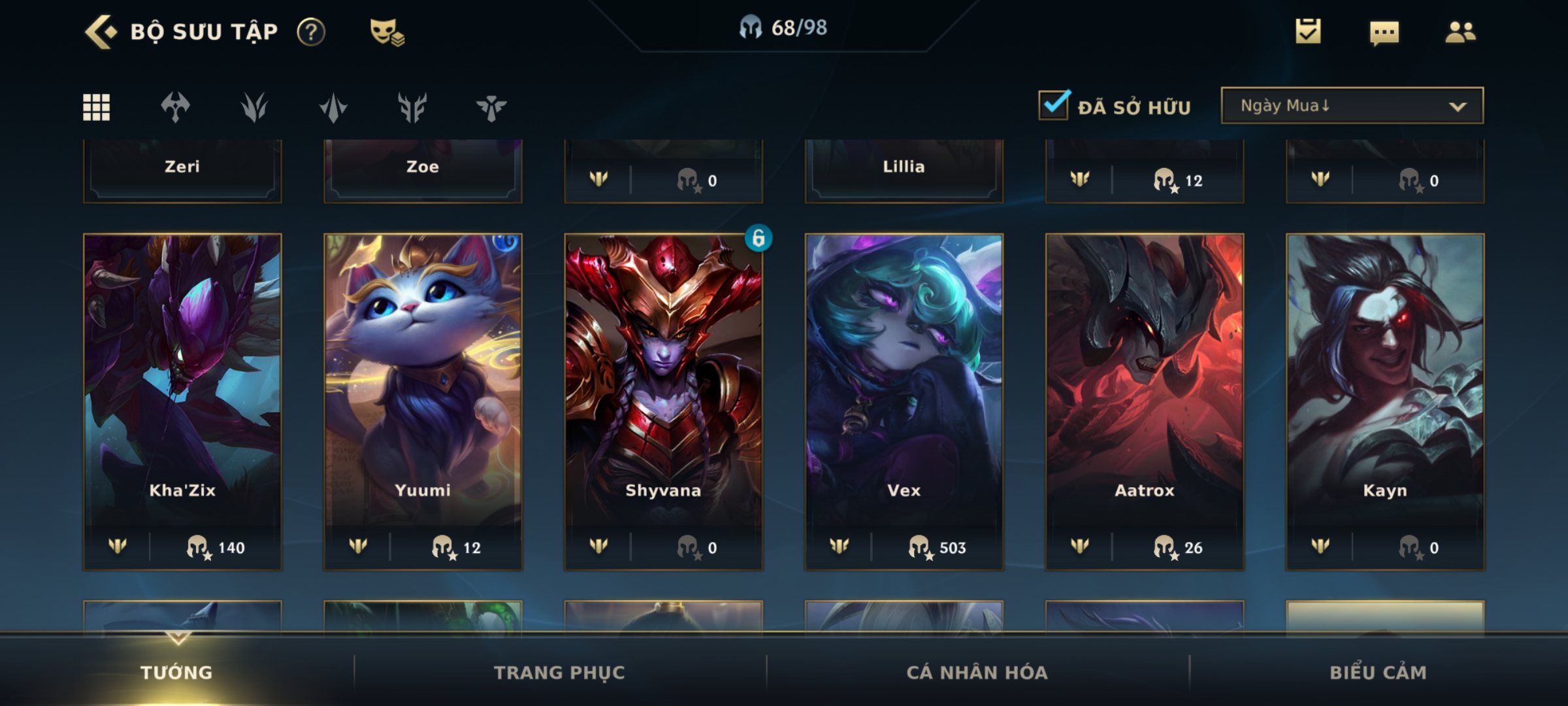Image resolution: width=1568 pixels, height=706 pixels.
Task: Expand the Ngày Mua sort dropdown
Action: click(x=1352, y=105)
